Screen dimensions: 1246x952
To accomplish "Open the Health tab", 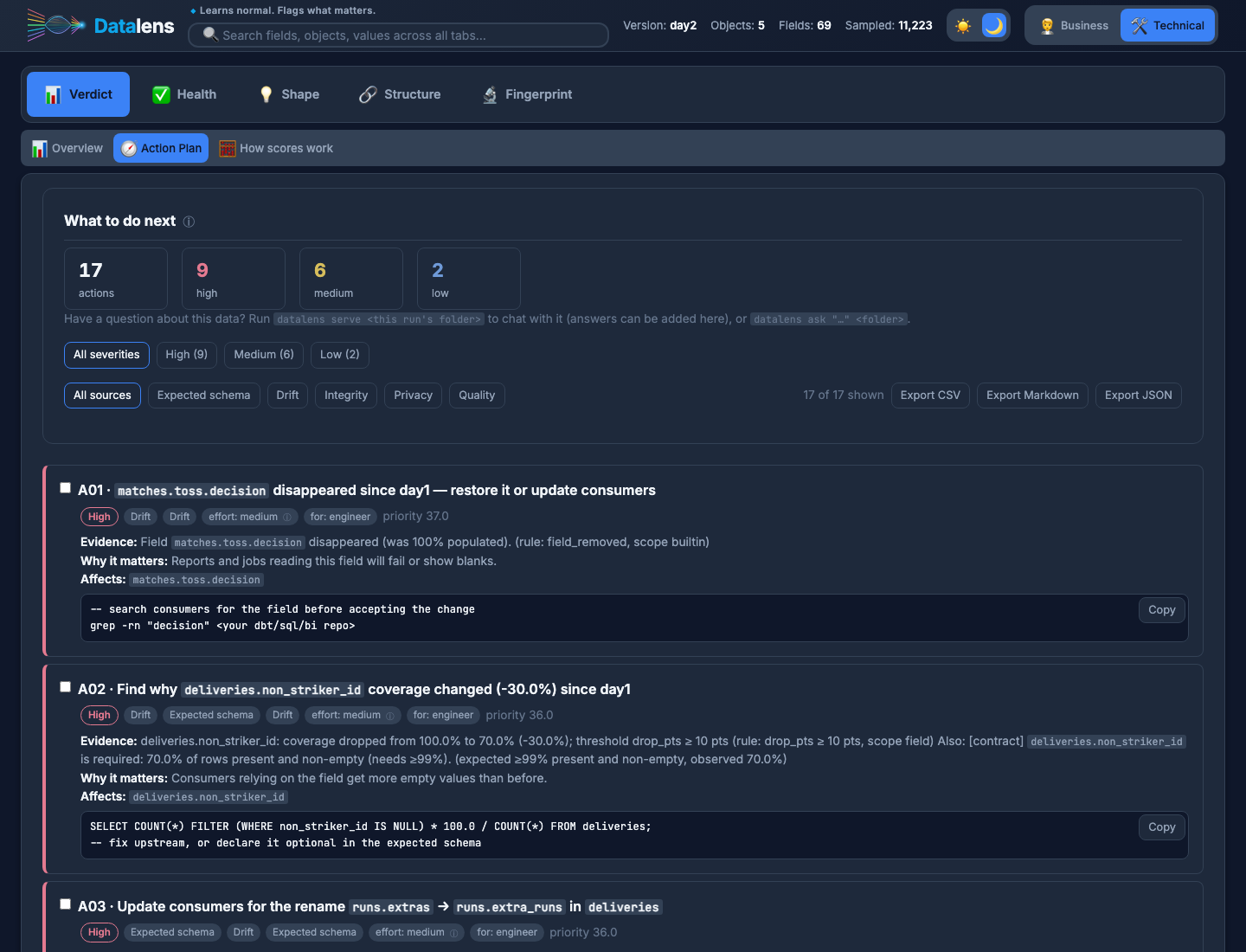I will pyautogui.click(x=184, y=94).
